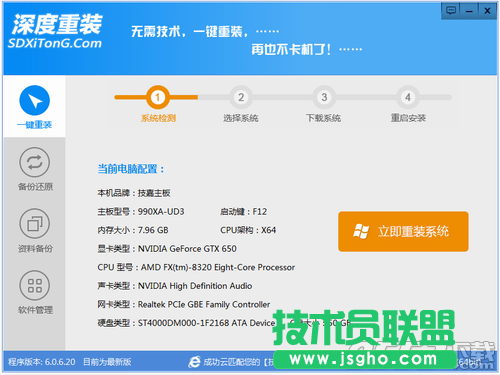The image size is (500, 375).
Task: Click the 显卡类型 NVIDIA GeForce GTX 650 line
Action: pos(167,249)
